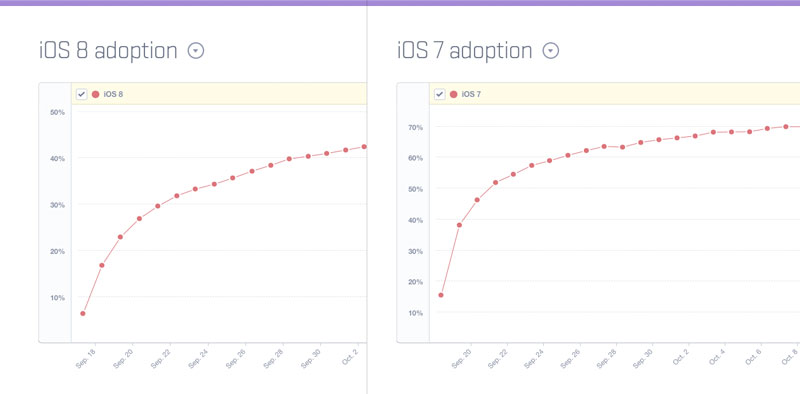
Task: Select the iOS 7 data point for Sep. 24
Action: (x=549, y=160)
